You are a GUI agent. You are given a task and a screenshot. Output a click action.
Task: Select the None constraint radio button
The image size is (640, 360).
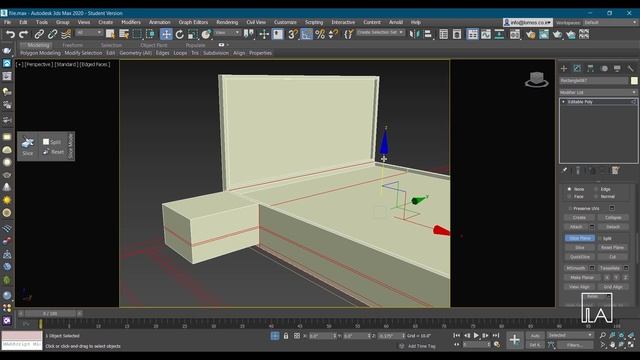pos(569,189)
